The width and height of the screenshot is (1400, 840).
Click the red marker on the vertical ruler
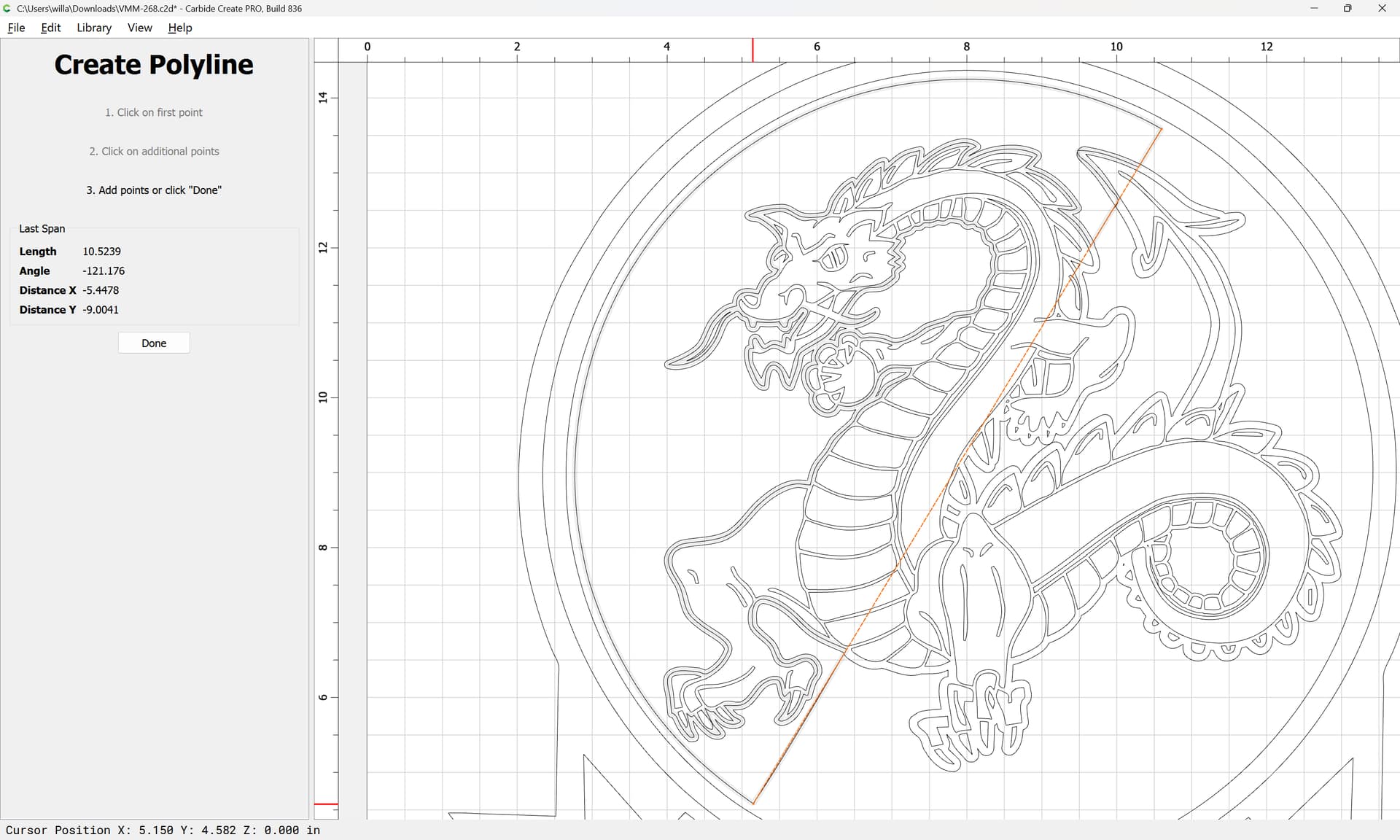click(326, 804)
